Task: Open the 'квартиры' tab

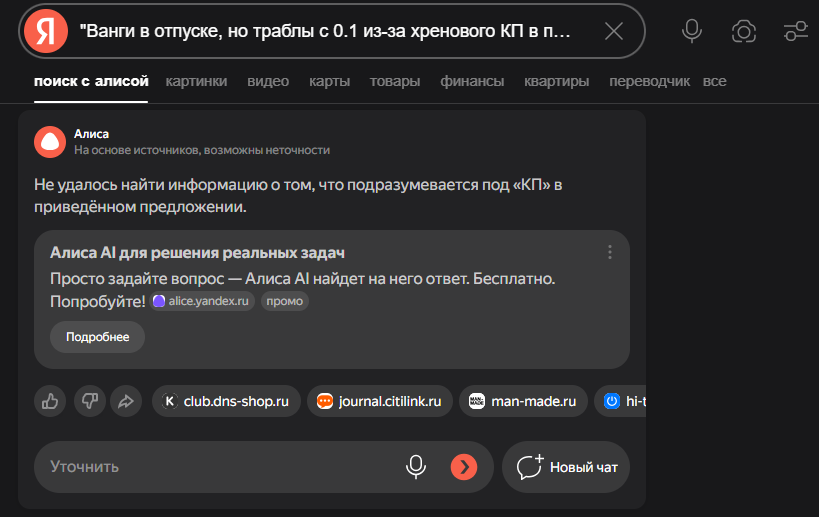Action: [x=557, y=81]
